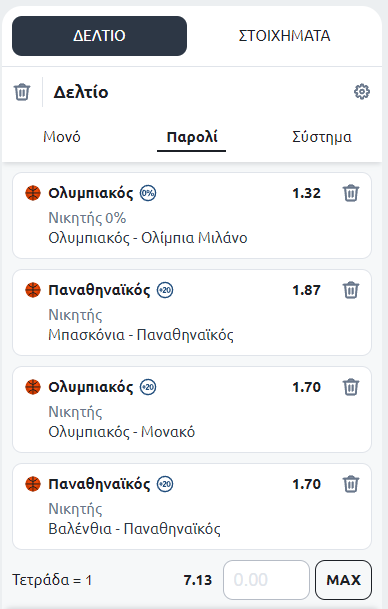Click the basketball icon of the first selection
The image size is (388, 609).
coord(33,193)
